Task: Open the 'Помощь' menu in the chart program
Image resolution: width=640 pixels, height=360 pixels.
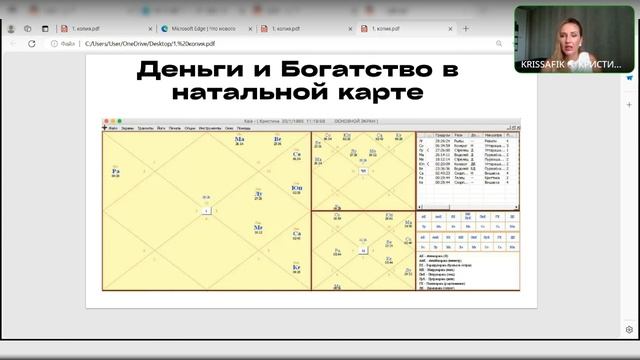Action: 244,128
